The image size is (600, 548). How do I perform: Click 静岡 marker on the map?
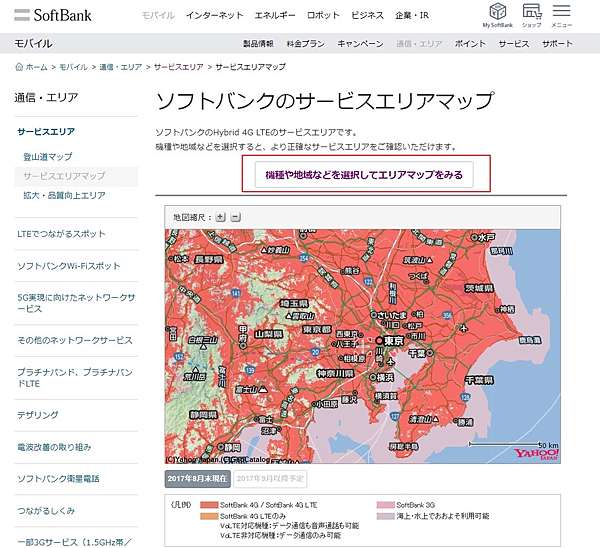(x=221, y=447)
